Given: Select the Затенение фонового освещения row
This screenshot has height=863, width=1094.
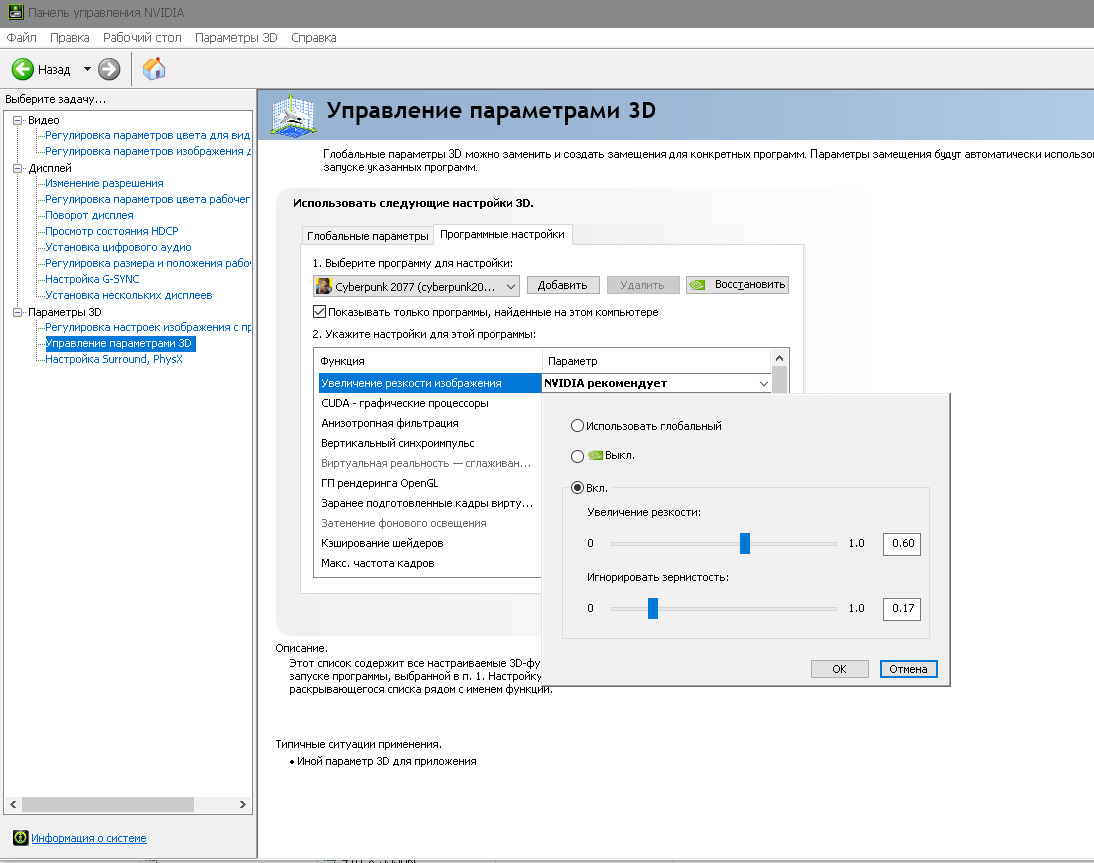Looking at the screenshot, I should tap(430, 523).
